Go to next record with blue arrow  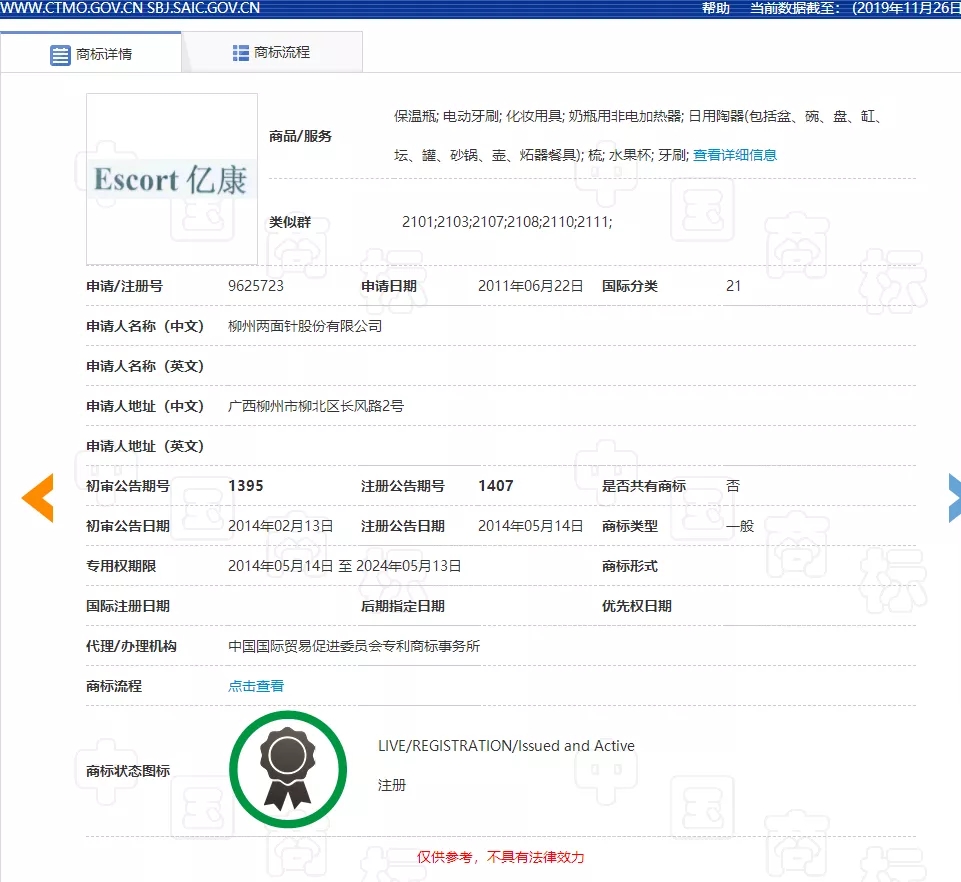[953, 498]
